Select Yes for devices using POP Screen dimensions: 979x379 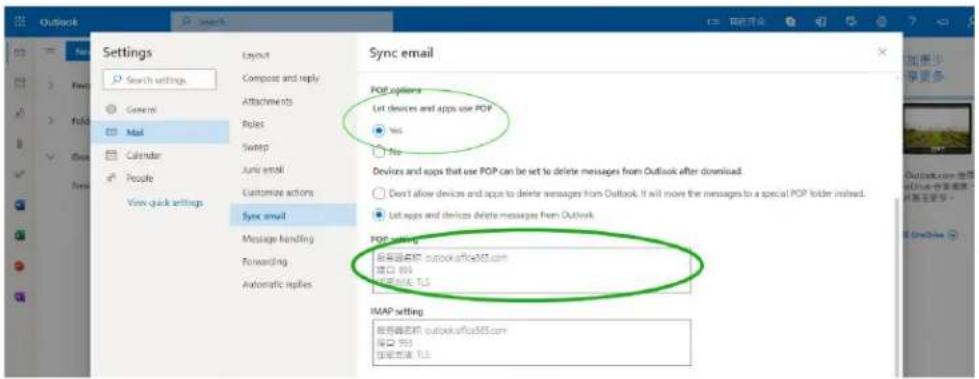tap(378, 130)
